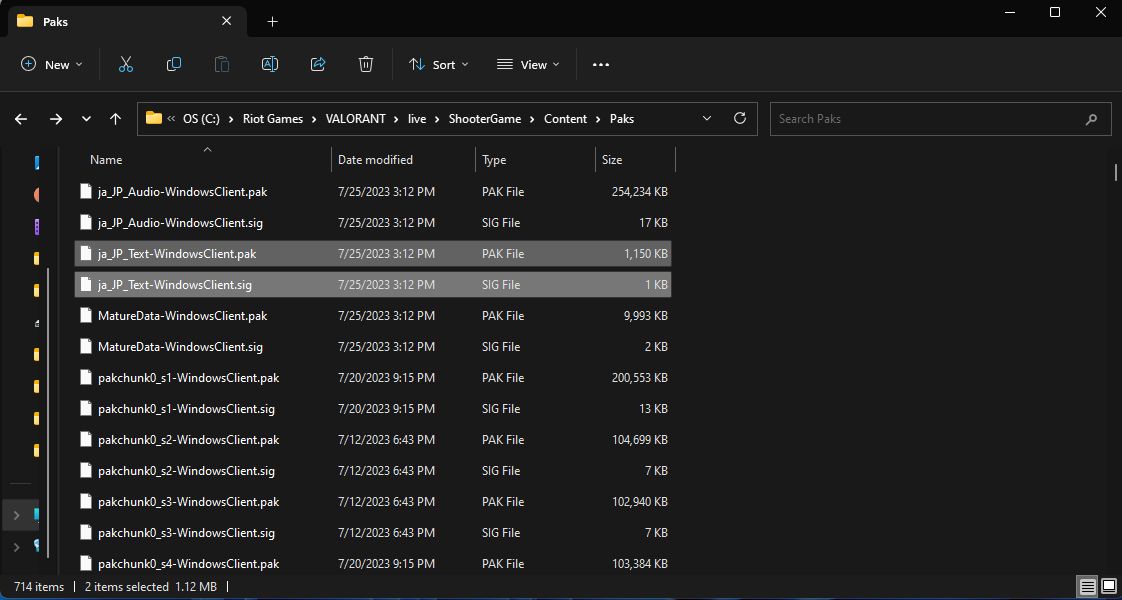
Task: Jump to OS (C:) in the address bar
Action: pos(202,119)
